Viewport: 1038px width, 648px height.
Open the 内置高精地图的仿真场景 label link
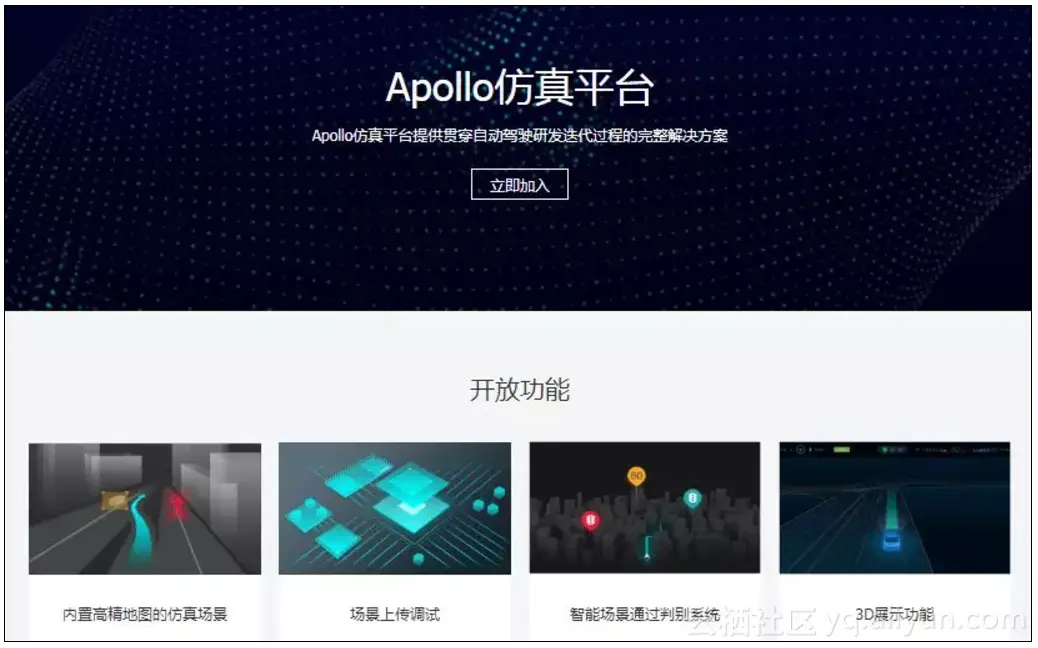145,615
